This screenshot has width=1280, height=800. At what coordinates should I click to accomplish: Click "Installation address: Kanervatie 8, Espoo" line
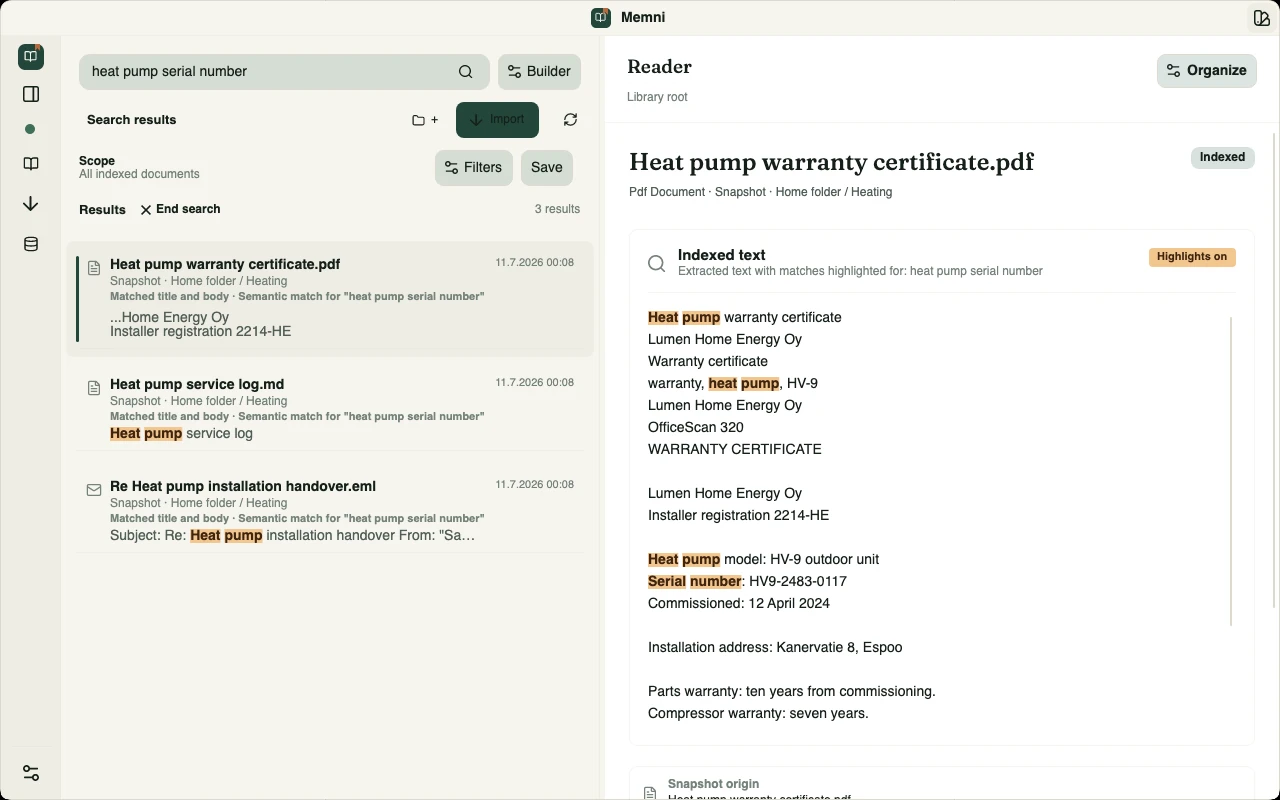(775, 647)
